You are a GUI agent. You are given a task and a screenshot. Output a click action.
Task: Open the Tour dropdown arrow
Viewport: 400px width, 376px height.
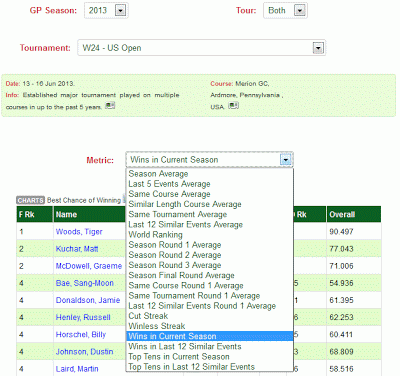[299, 11]
